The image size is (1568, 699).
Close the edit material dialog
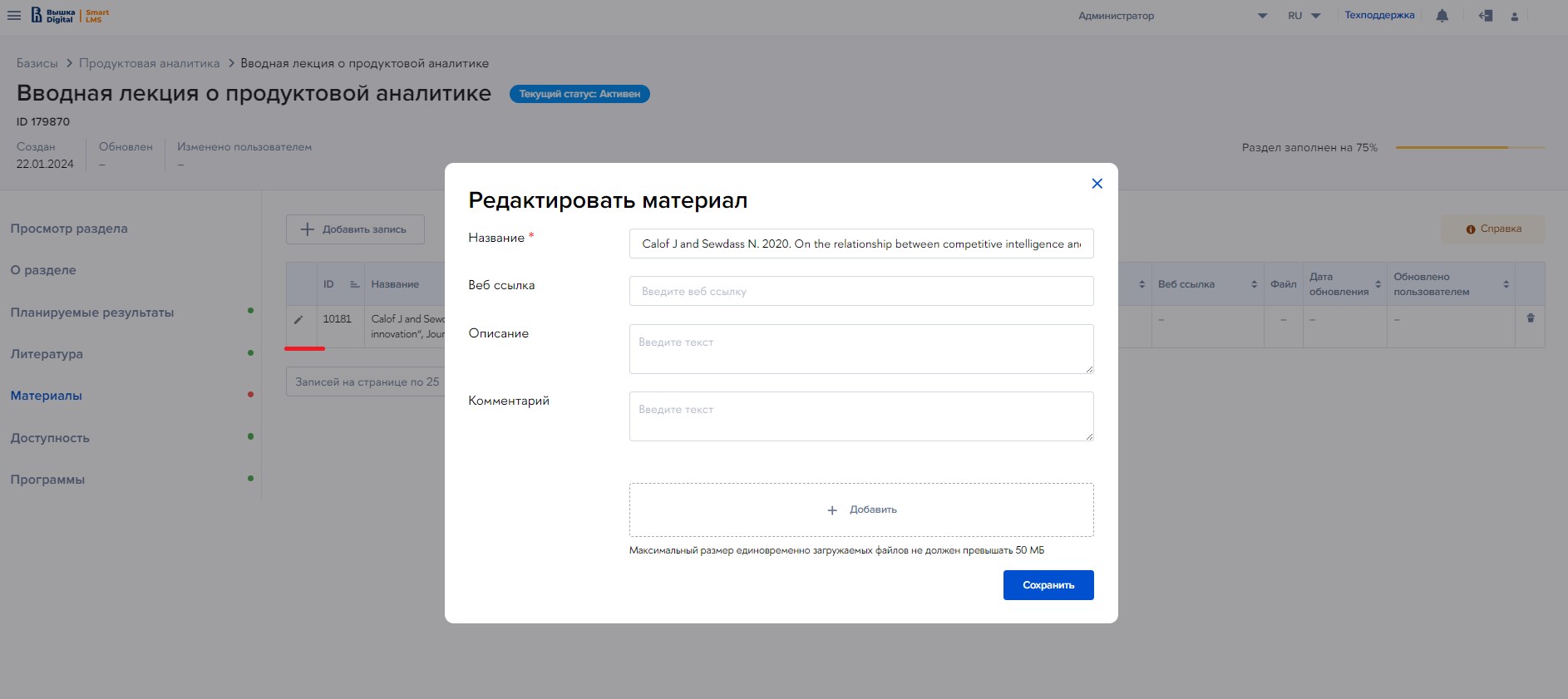tap(1097, 184)
